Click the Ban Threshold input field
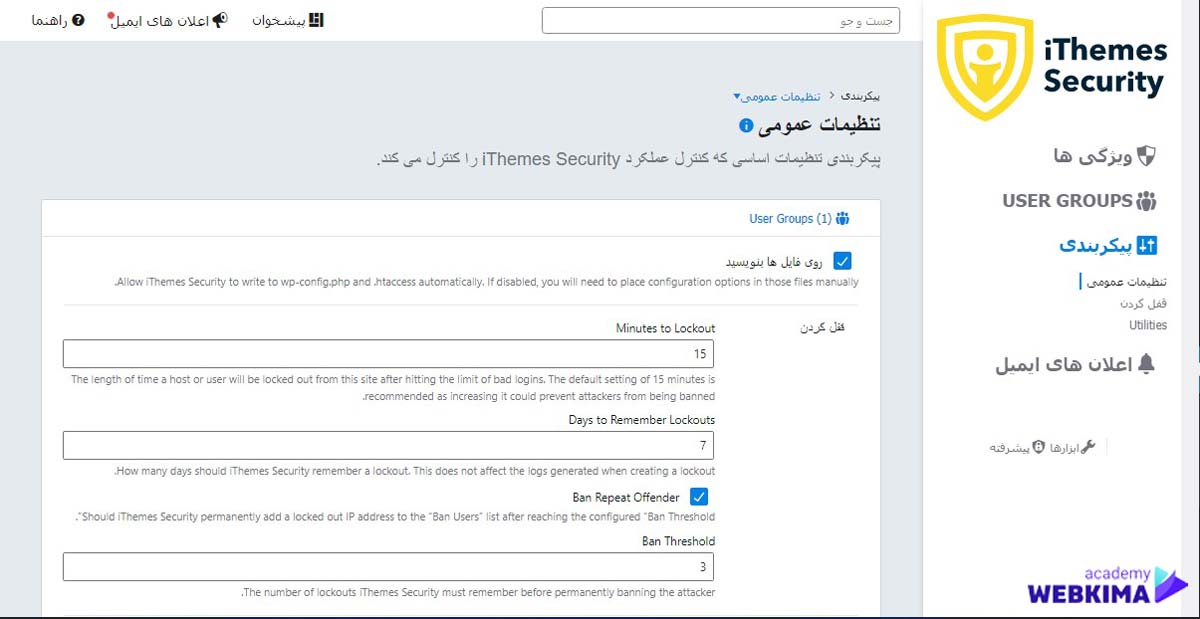Image resolution: width=1200 pixels, height=619 pixels. [x=388, y=567]
